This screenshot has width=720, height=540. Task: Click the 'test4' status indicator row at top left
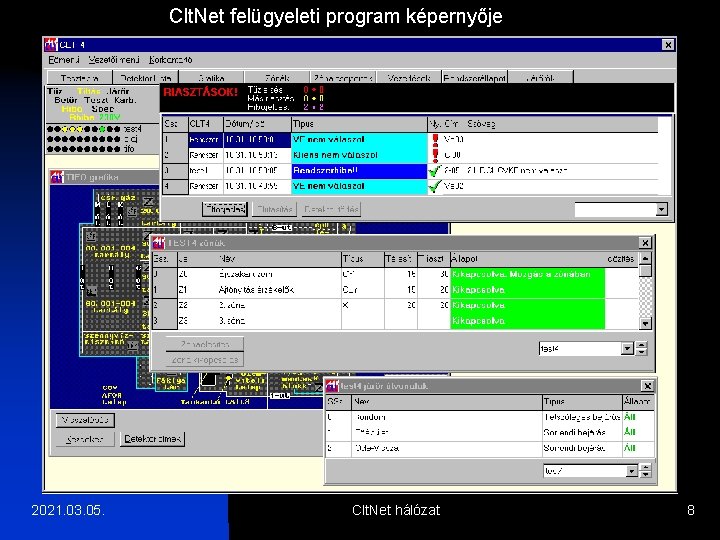[x=94, y=129]
